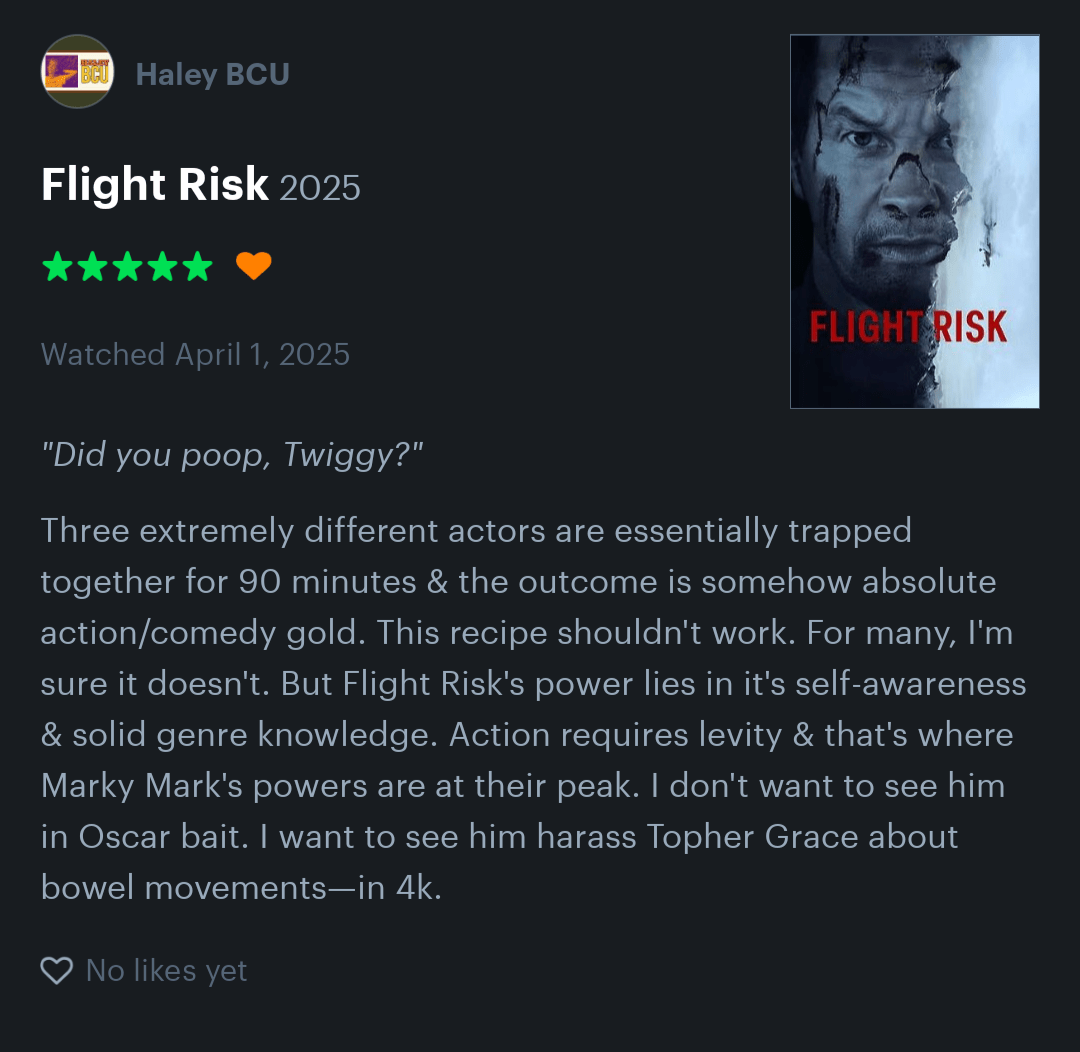The height and width of the screenshot is (1052, 1080).
Task: Click the 2025 release year link
Action: (x=320, y=188)
